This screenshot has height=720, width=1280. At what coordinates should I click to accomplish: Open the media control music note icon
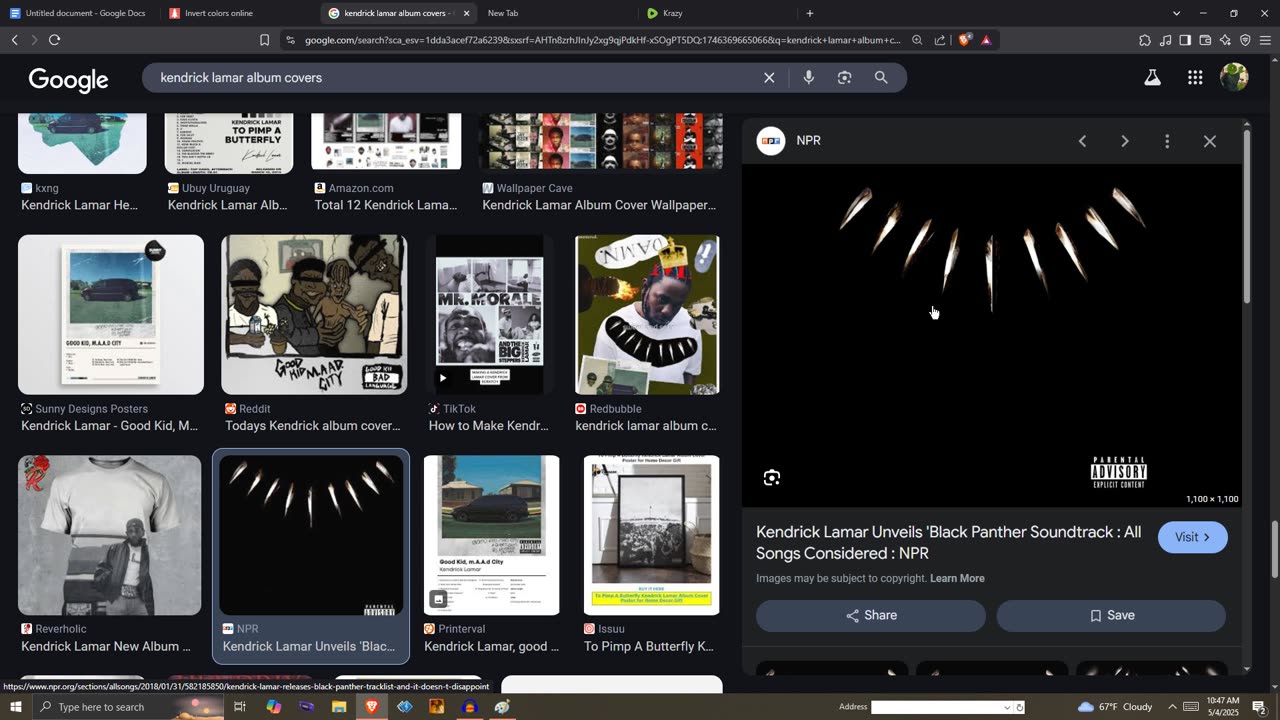(1165, 40)
